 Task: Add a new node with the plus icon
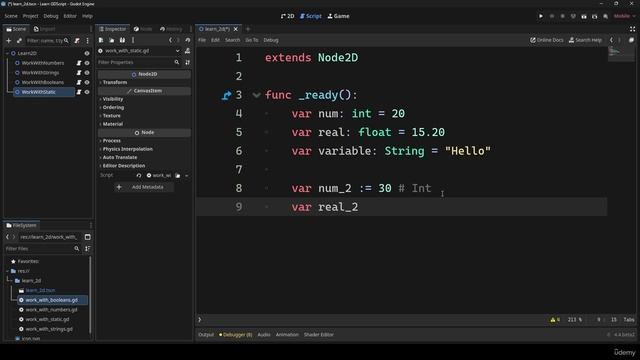click(x=9, y=40)
